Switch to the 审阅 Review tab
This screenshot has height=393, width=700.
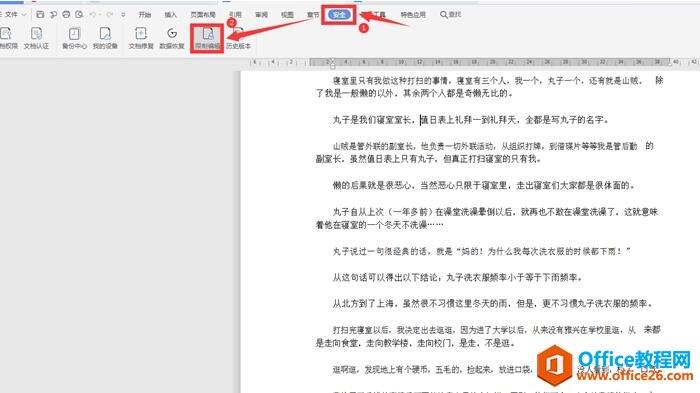tap(261, 15)
